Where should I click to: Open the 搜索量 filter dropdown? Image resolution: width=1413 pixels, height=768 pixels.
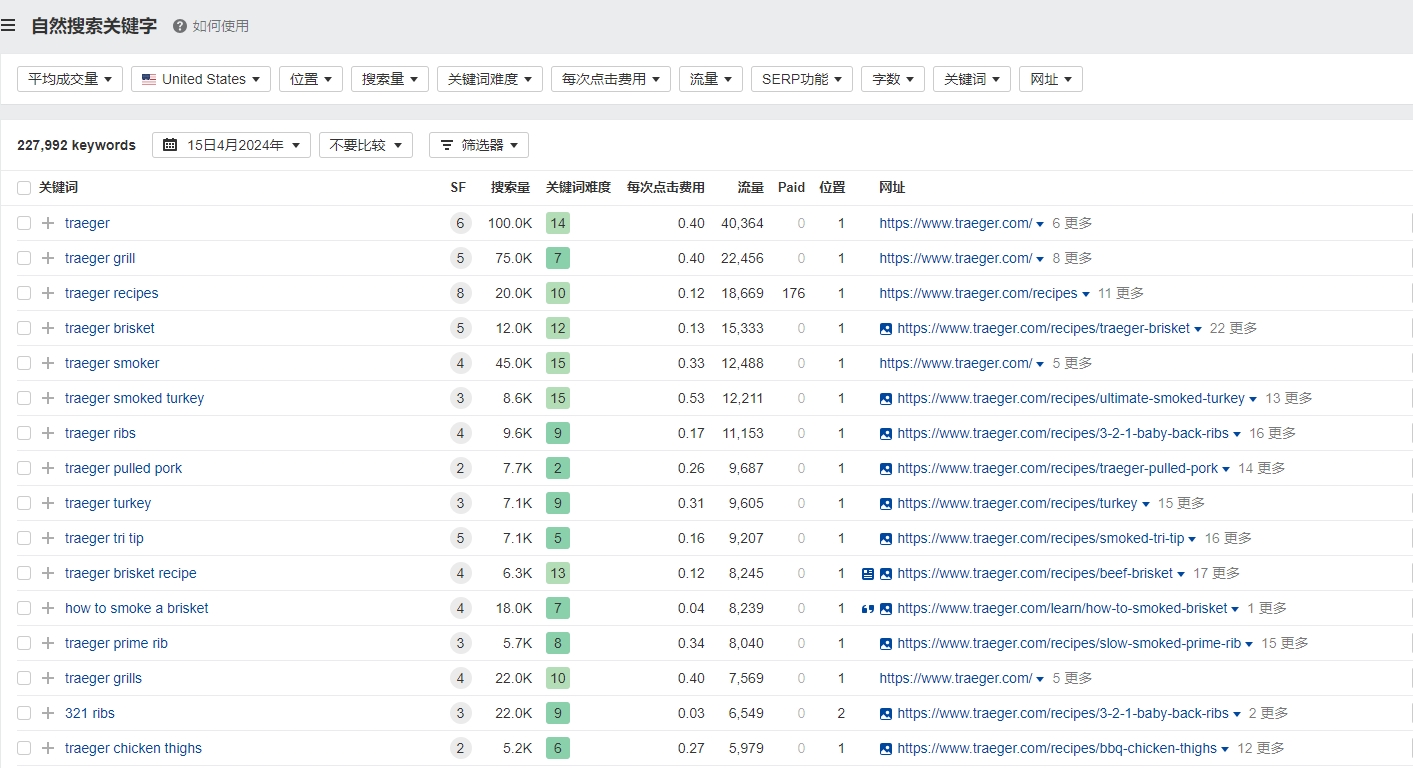click(x=390, y=79)
